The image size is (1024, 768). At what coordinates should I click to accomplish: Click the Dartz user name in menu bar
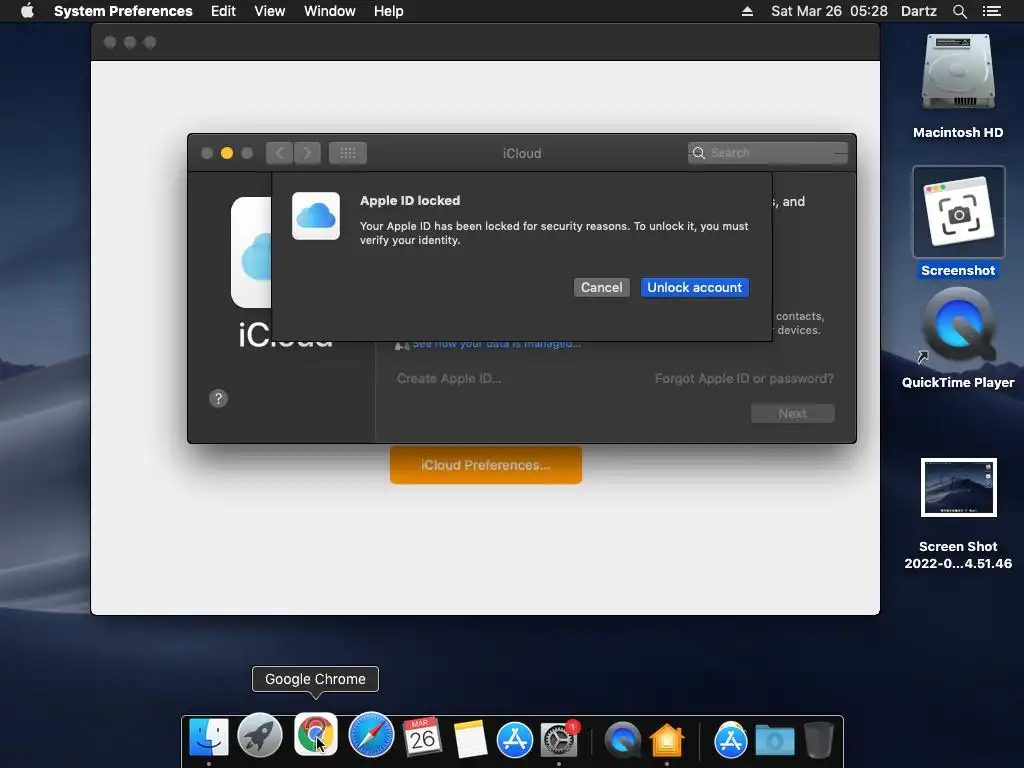(x=919, y=11)
